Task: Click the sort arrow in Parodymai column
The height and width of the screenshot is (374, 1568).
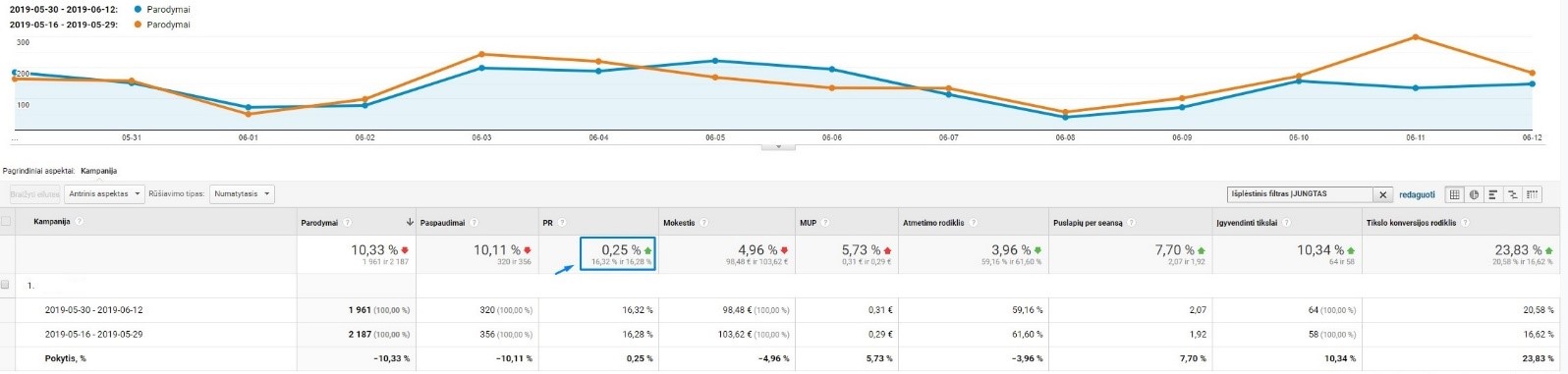Action: [x=410, y=223]
